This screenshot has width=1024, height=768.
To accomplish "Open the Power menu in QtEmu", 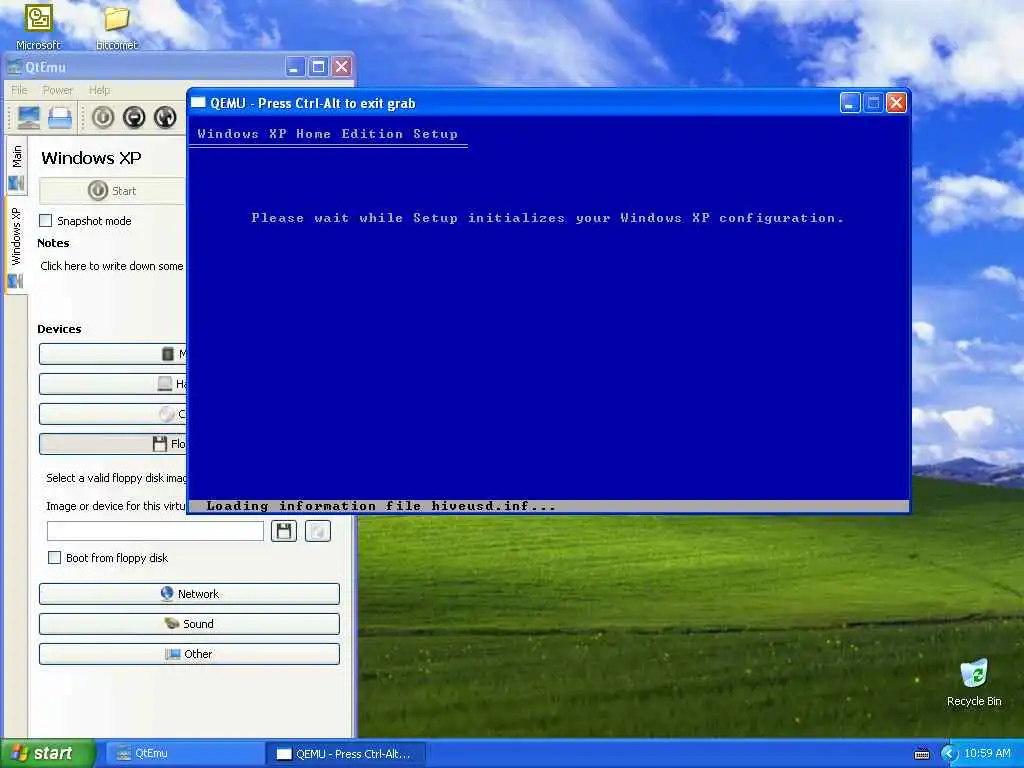I will (x=57, y=90).
